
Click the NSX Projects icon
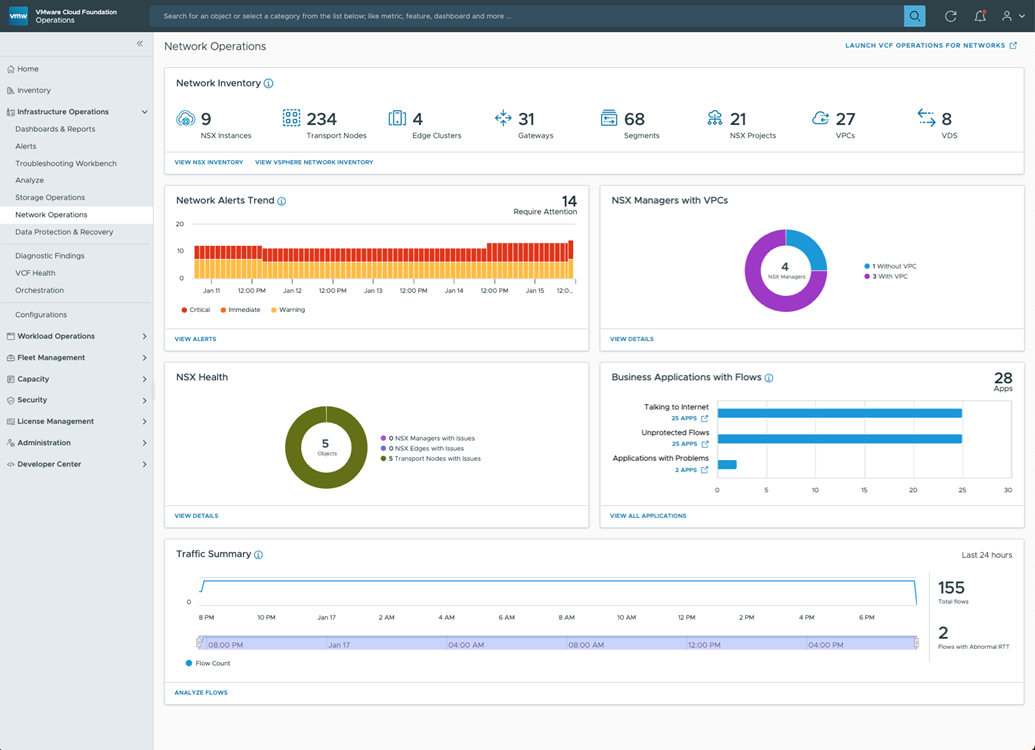[714, 118]
